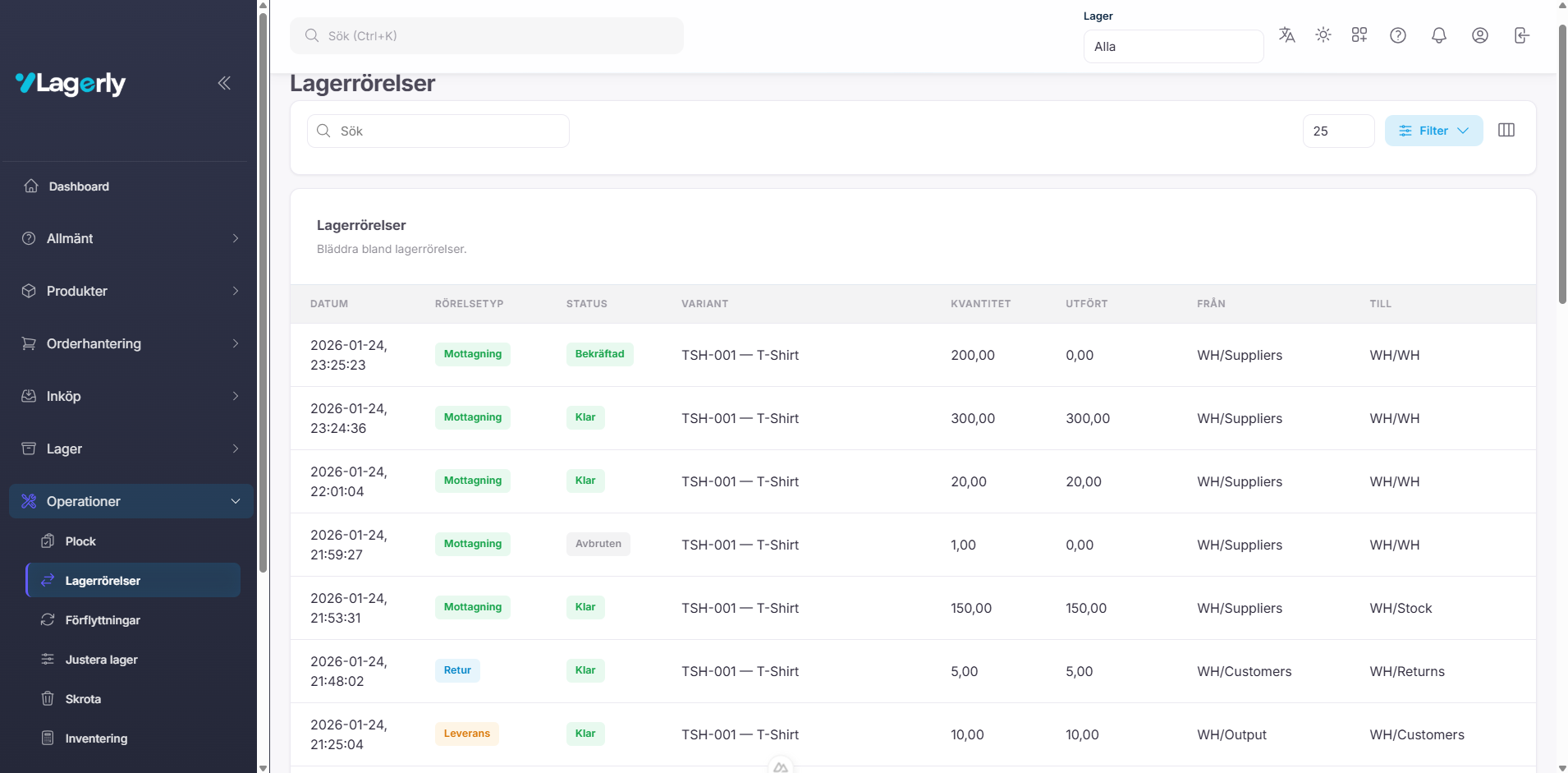This screenshot has width=1568, height=773.
Task: Click the Lagerly logo
Action: tap(71, 83)
